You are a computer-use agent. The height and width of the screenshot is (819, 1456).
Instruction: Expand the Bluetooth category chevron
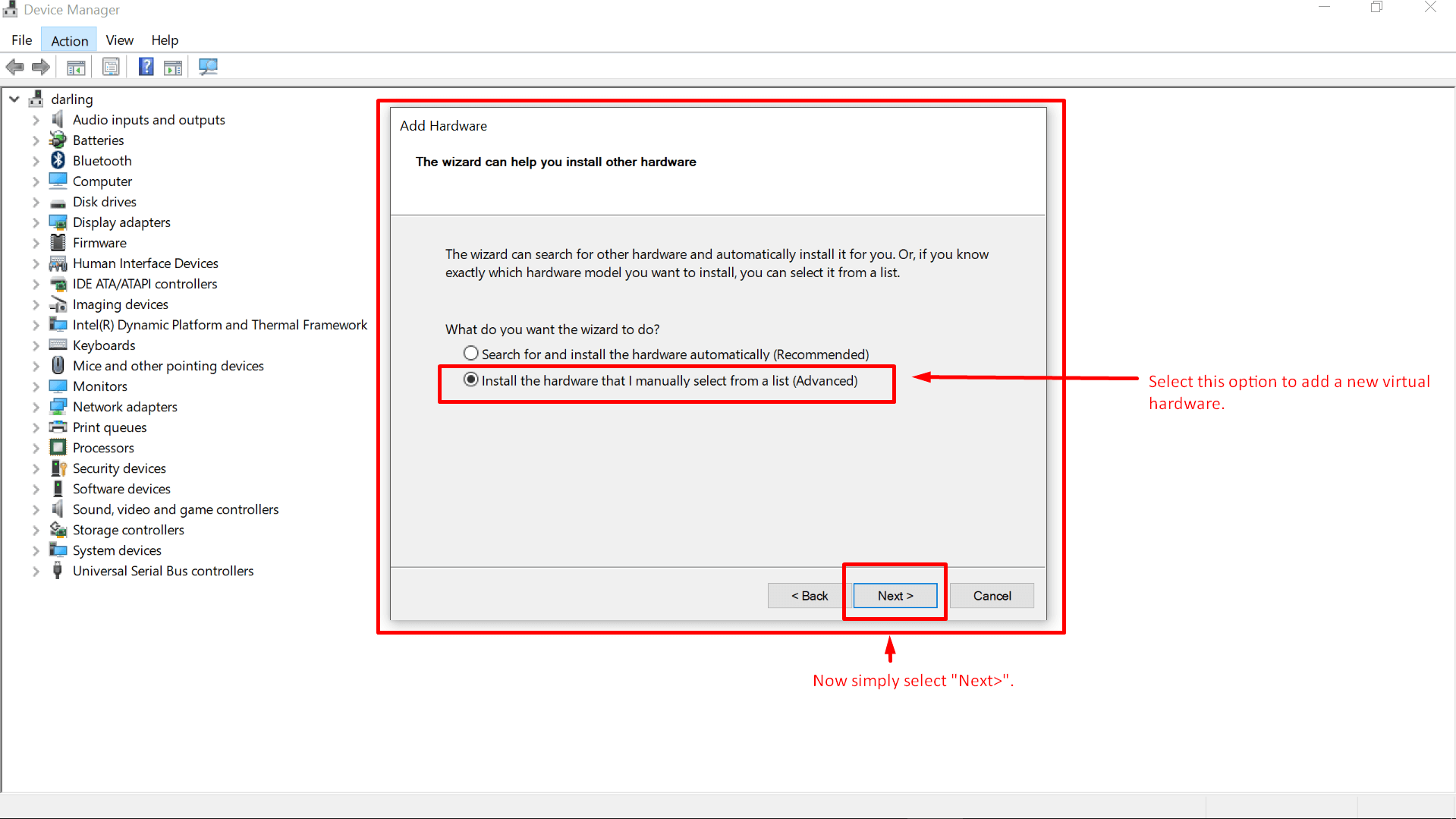coord(36,161)
